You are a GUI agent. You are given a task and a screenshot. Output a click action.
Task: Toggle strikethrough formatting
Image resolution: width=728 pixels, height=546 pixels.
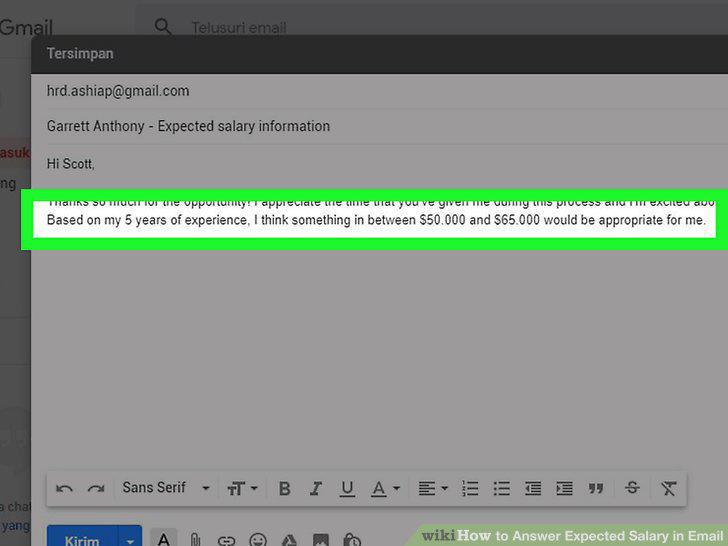[x=632, y=488]
